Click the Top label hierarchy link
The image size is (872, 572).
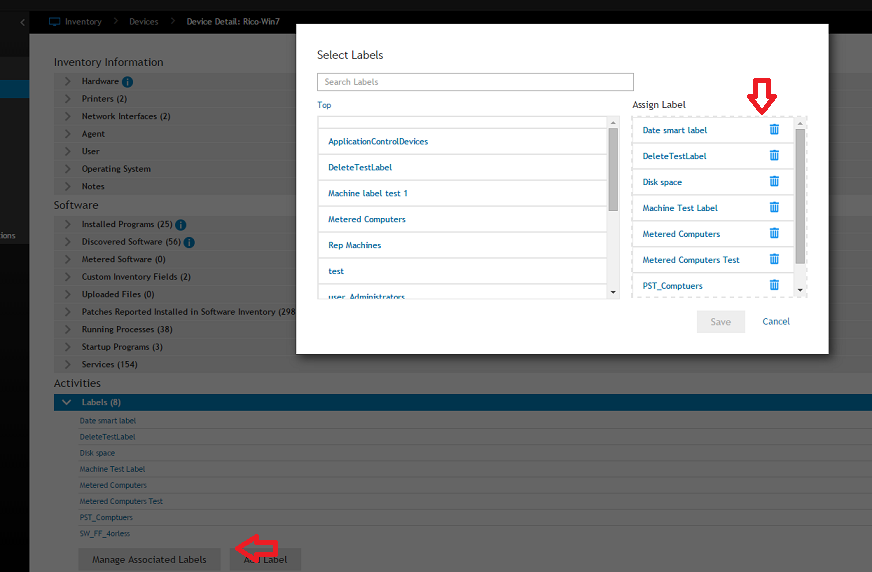coord(324,105)
